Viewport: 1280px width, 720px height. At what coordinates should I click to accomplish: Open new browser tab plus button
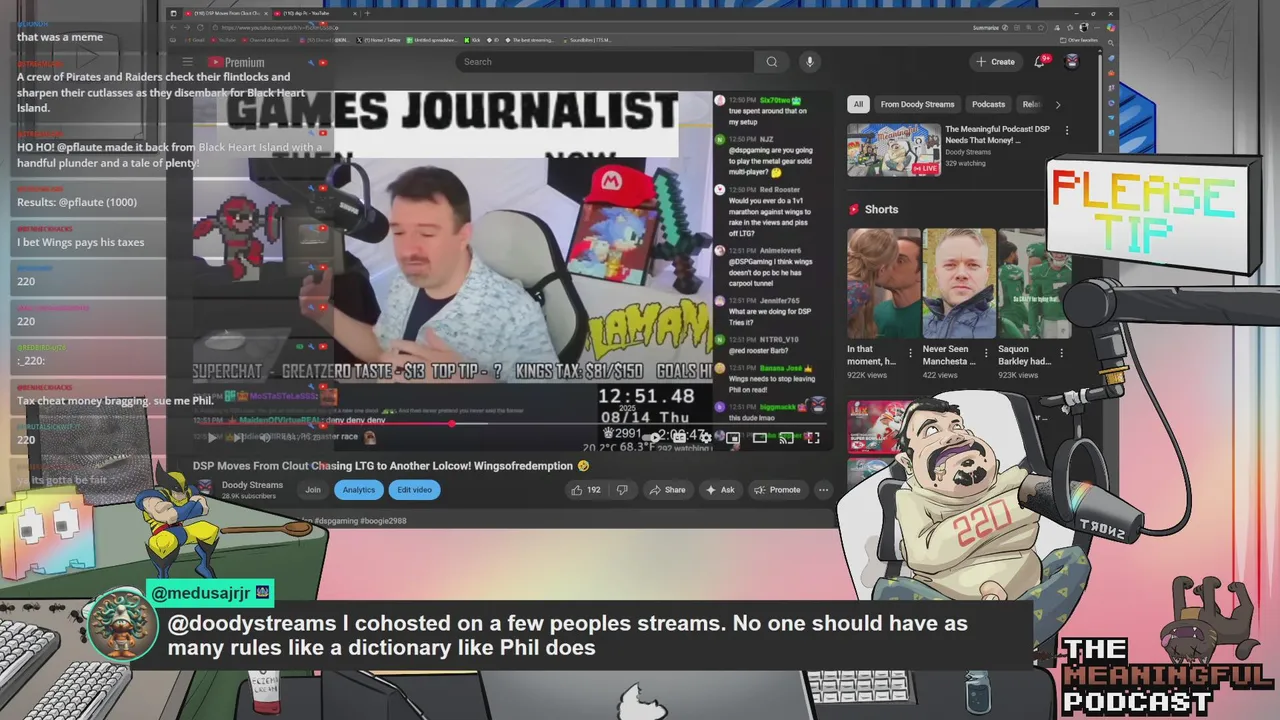pos(367,13)
